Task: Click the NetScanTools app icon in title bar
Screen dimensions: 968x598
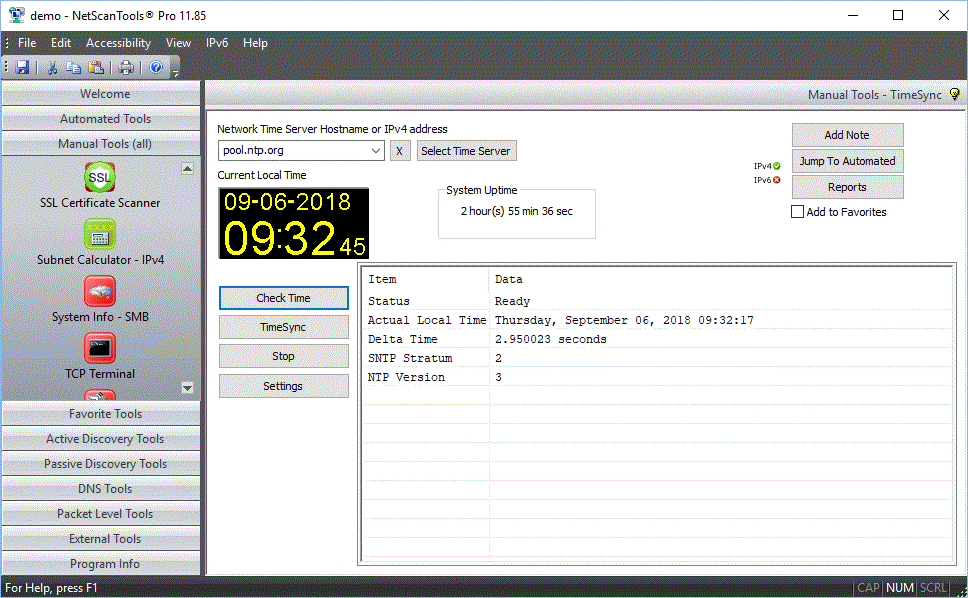Action: pos(17,15)
